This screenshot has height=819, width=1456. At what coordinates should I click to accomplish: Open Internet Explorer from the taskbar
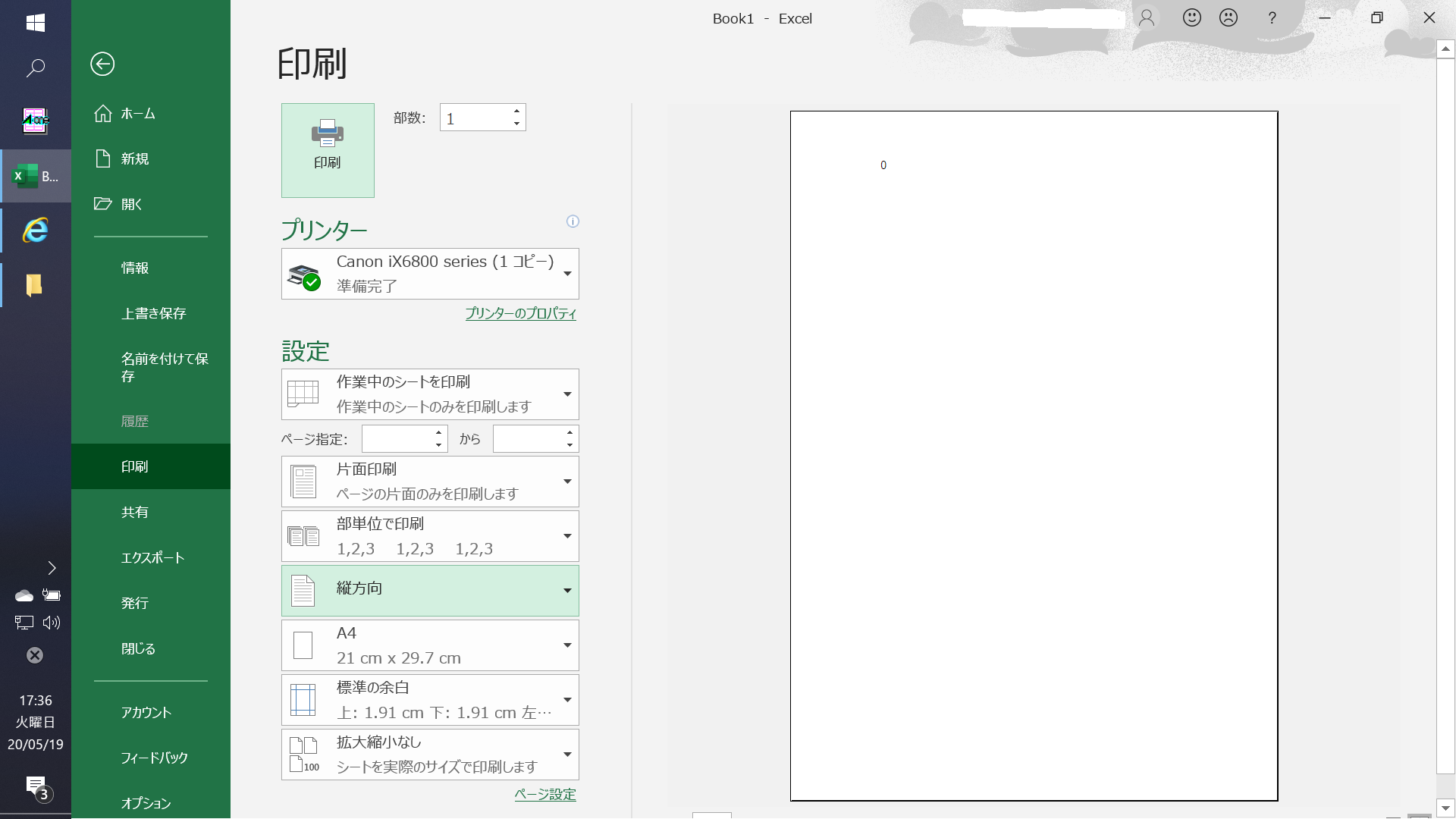point(35,231)
